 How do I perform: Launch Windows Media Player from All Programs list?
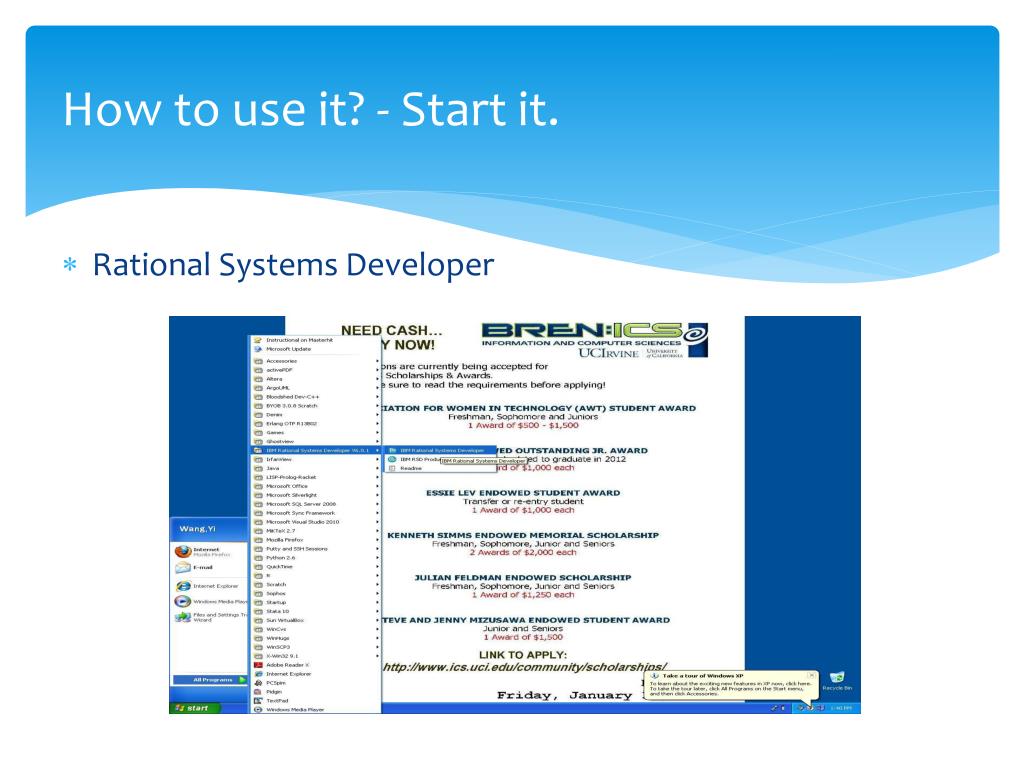click(315, 710)
